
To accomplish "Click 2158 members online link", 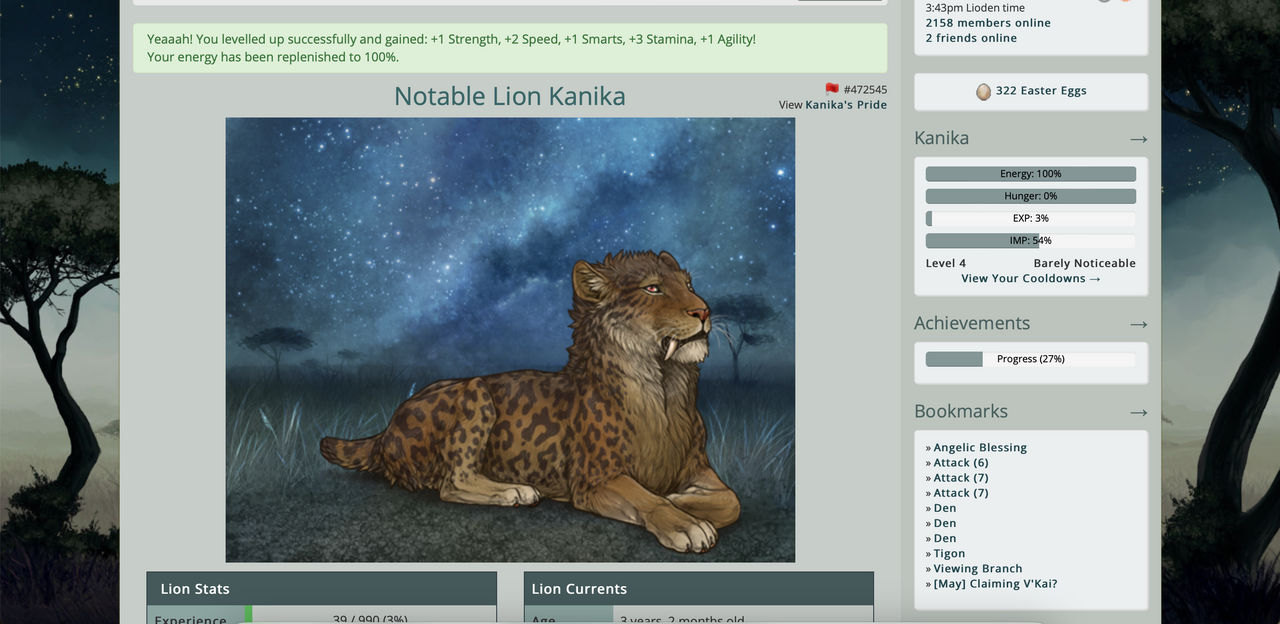I will (x=988, y=23).
